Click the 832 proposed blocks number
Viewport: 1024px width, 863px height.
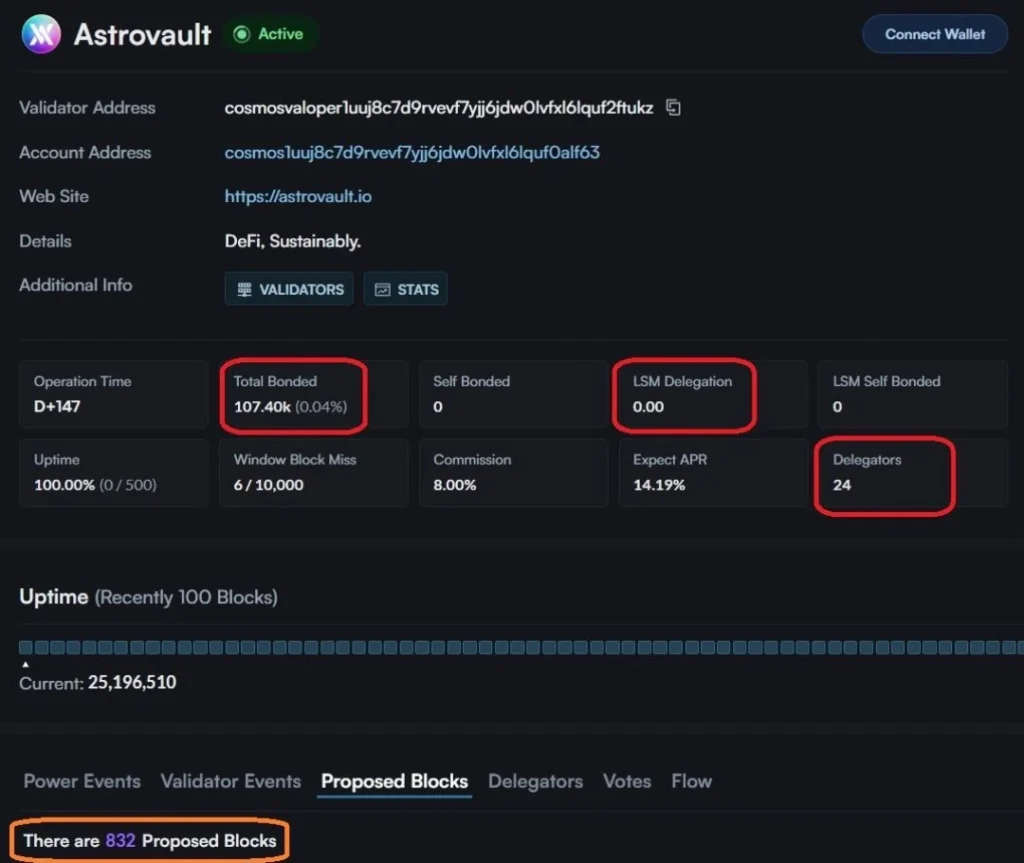[x=120, y=841]
